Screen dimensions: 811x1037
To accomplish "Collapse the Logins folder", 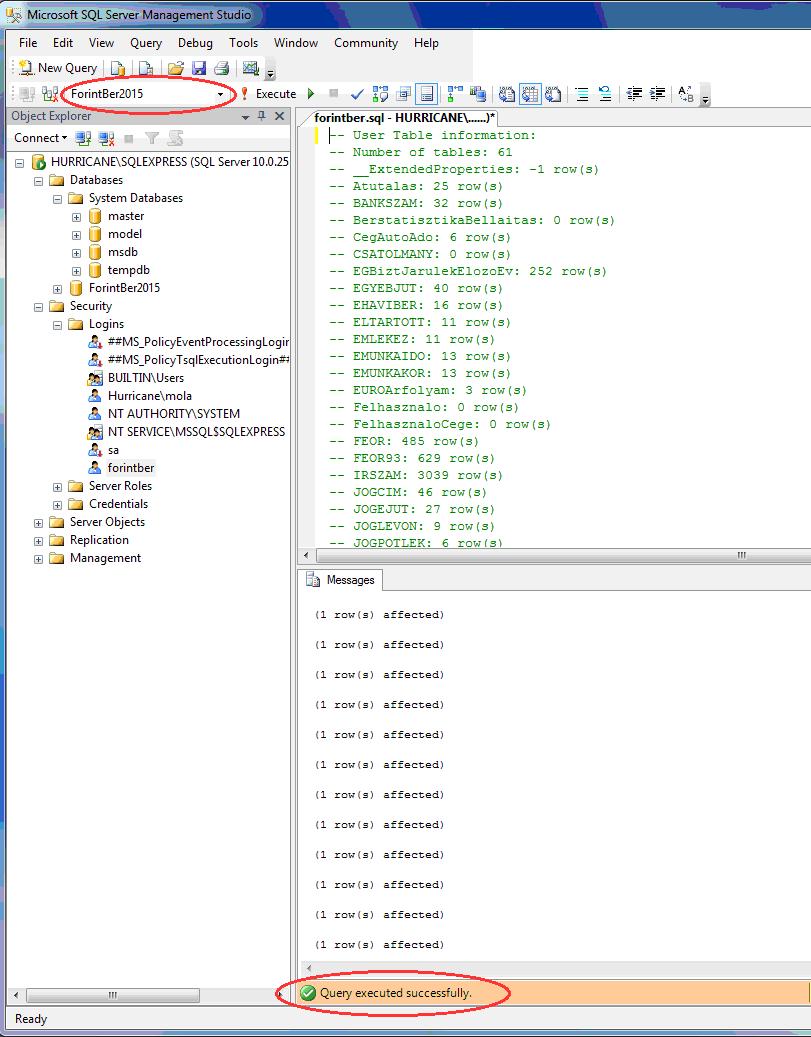I will [x=58, y=325].
